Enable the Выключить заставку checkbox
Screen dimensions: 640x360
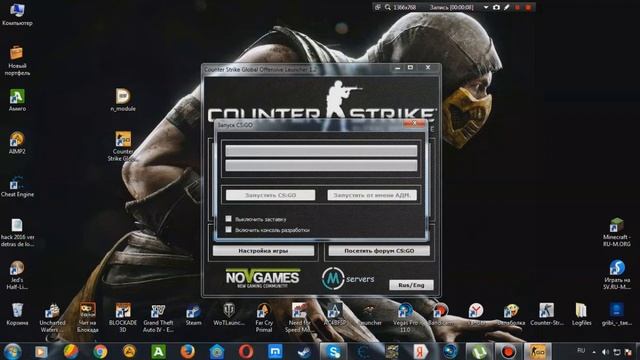coord(229,219)
